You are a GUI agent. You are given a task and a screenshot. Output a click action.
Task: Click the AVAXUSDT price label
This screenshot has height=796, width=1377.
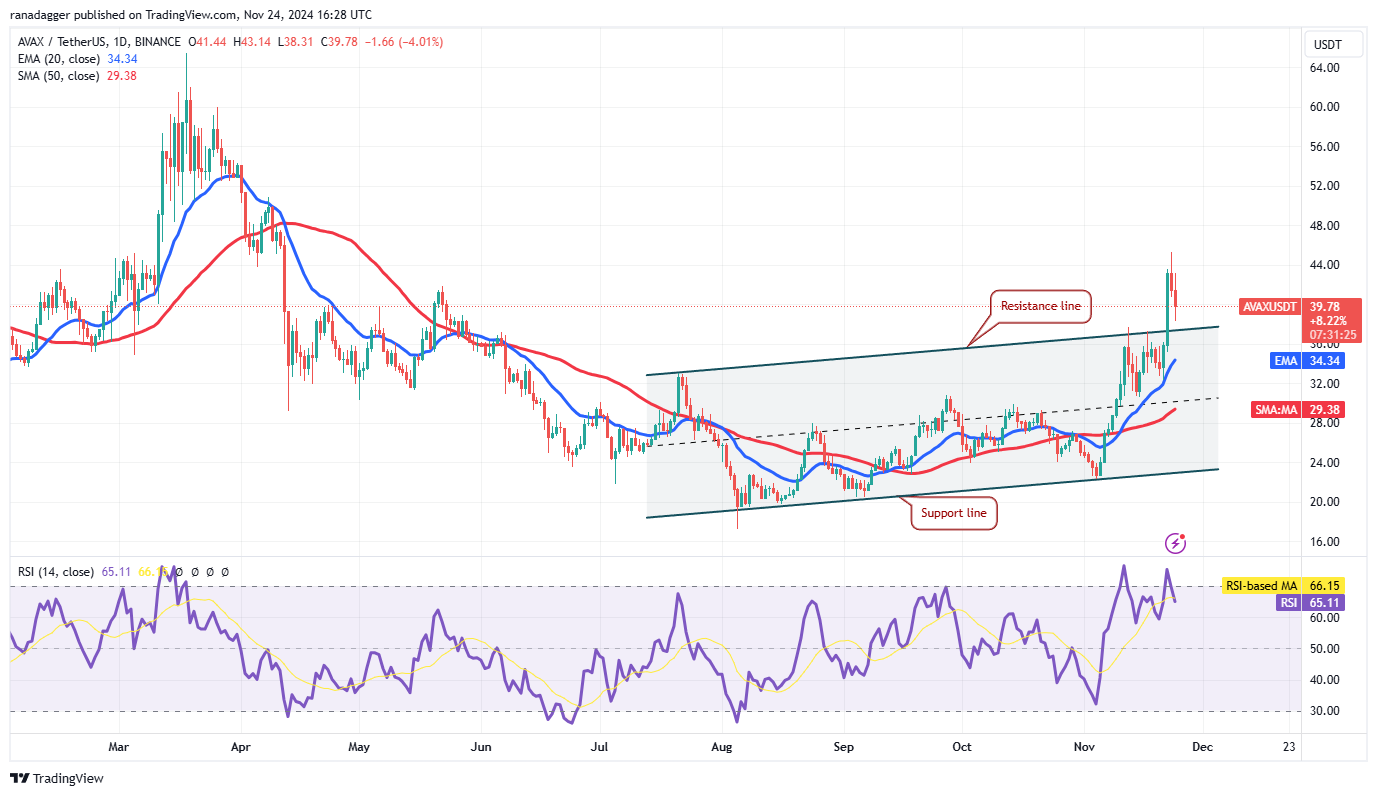click(1270, 307)
